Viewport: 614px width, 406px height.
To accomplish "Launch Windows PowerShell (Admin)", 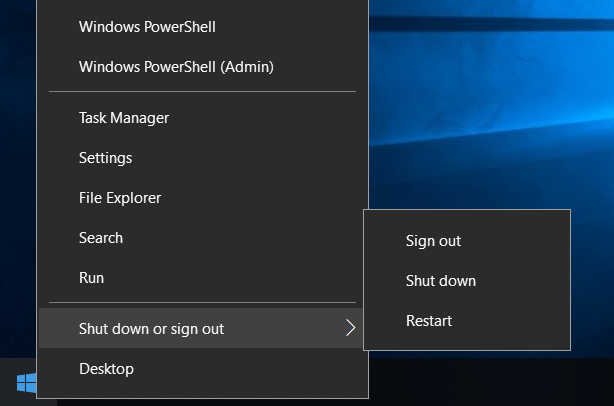I will (x=176, y=67).
